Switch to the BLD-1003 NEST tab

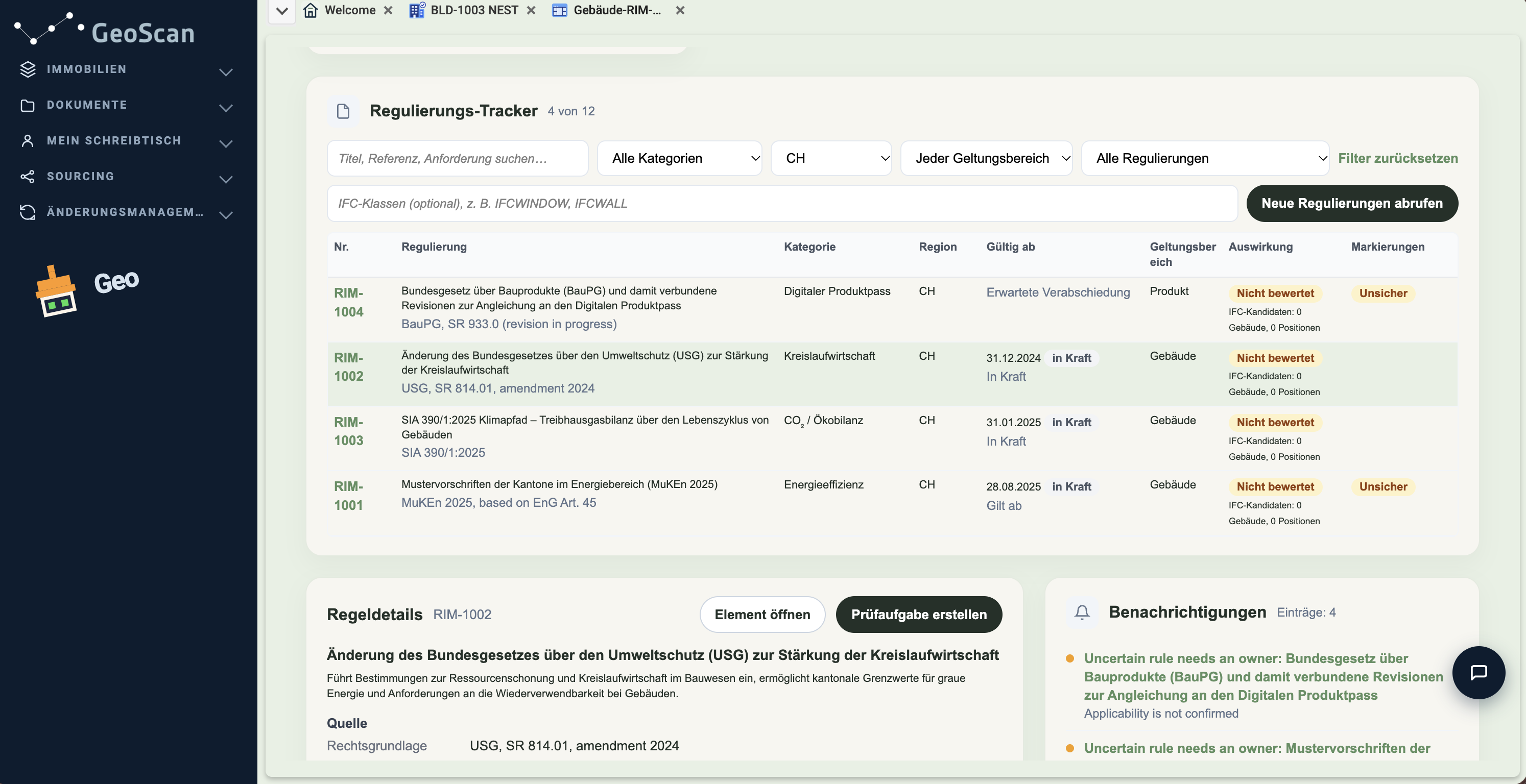point(474,10)
